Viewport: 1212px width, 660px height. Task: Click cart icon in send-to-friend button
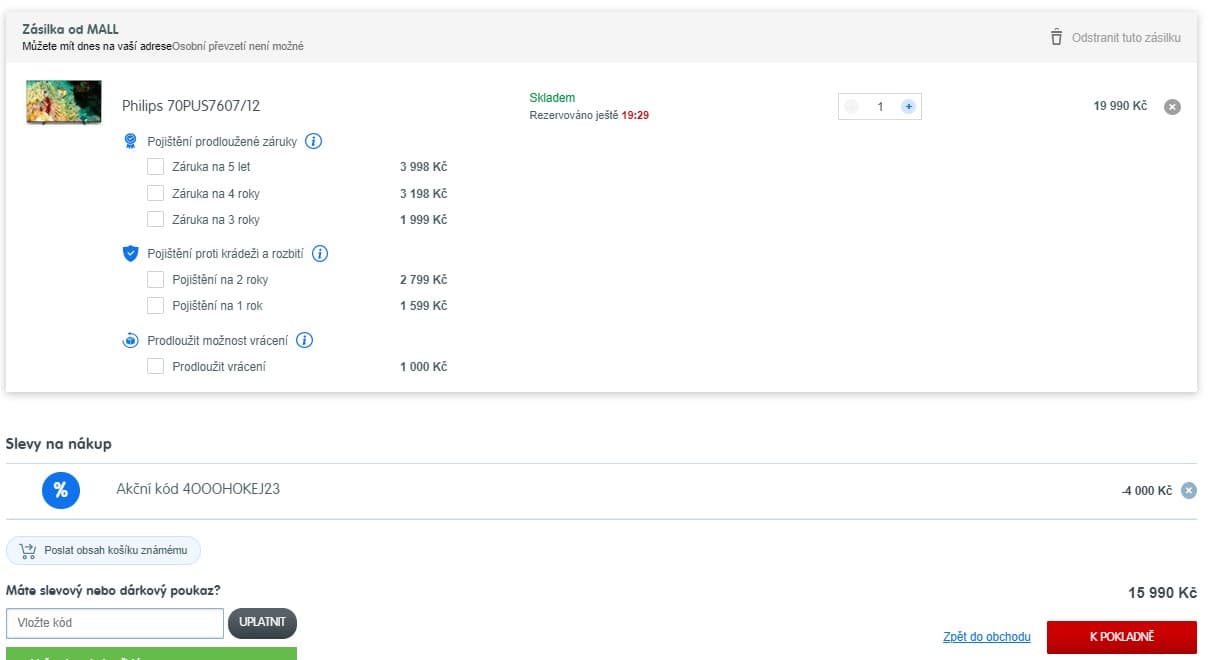point(27,550)
